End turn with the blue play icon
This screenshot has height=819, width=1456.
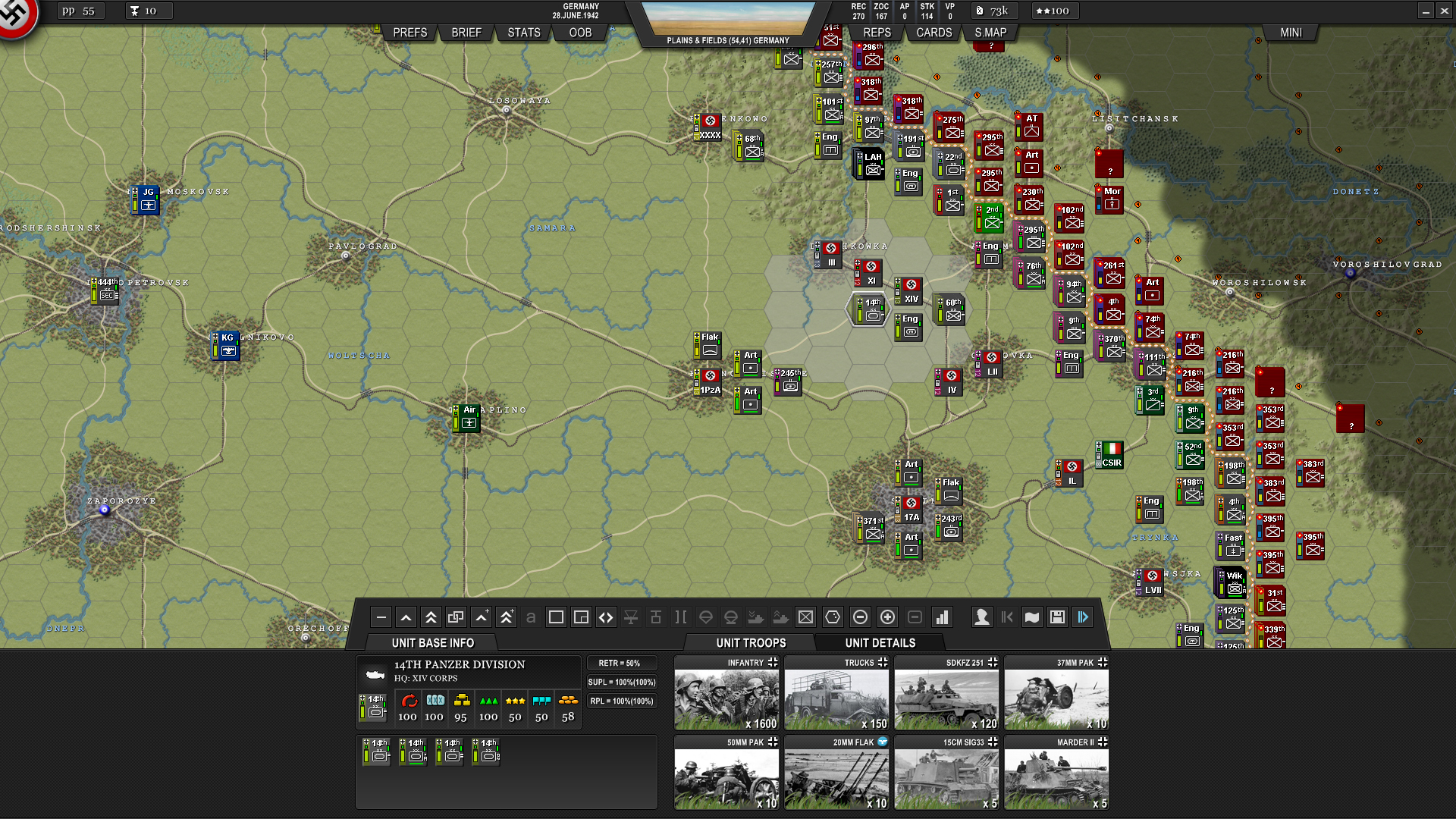tap(1083, 617)
